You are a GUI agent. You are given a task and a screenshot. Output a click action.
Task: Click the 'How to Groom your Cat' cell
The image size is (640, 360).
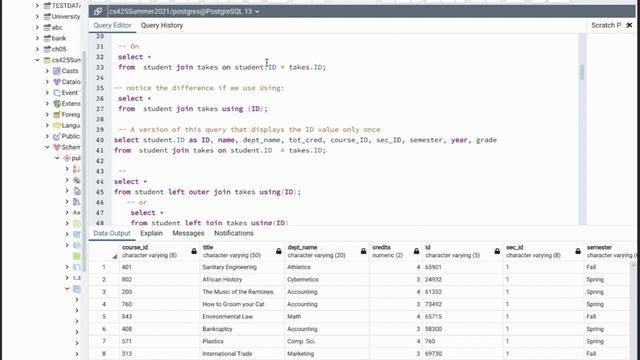pos(242,304)
